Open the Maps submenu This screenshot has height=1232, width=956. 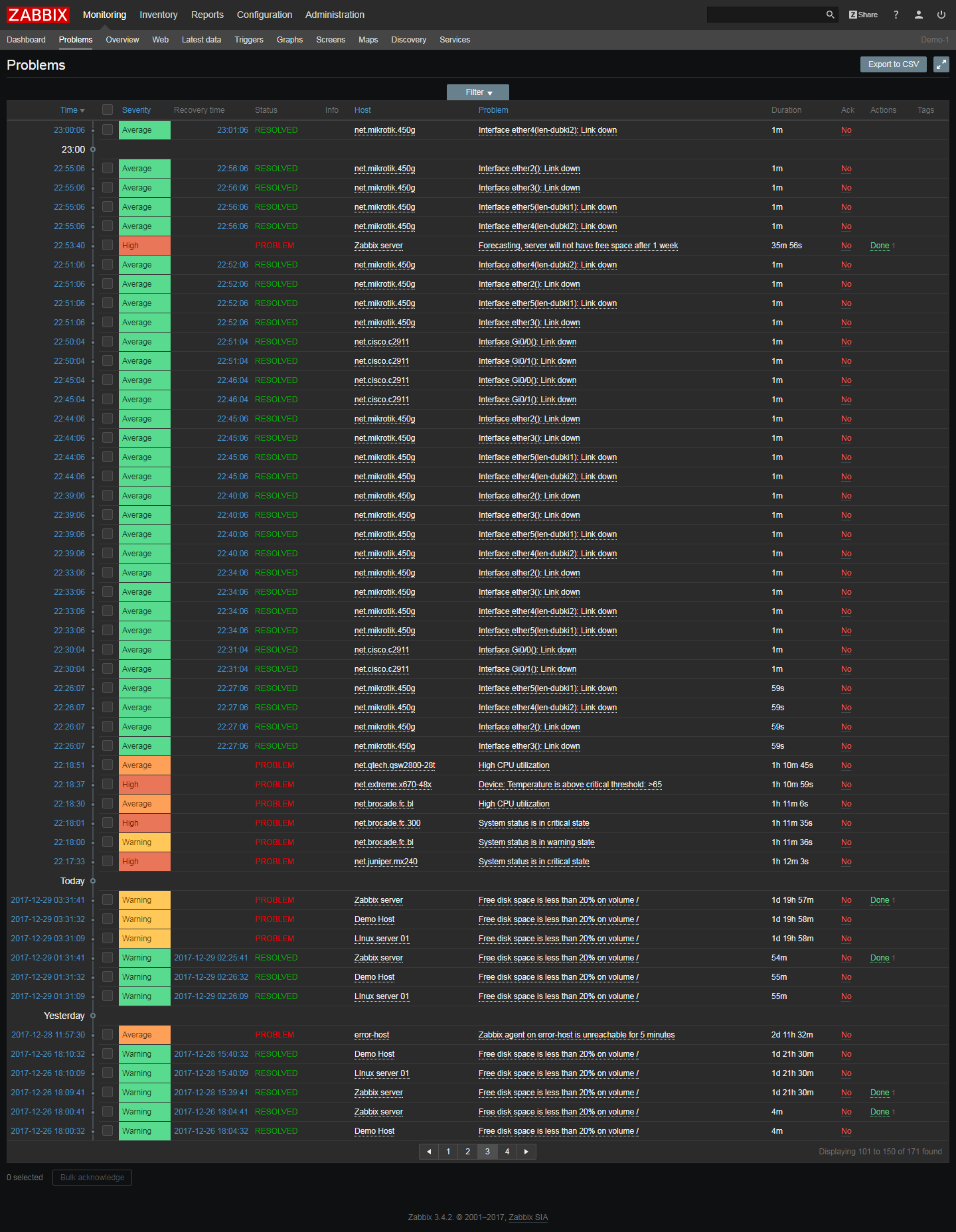368,40
